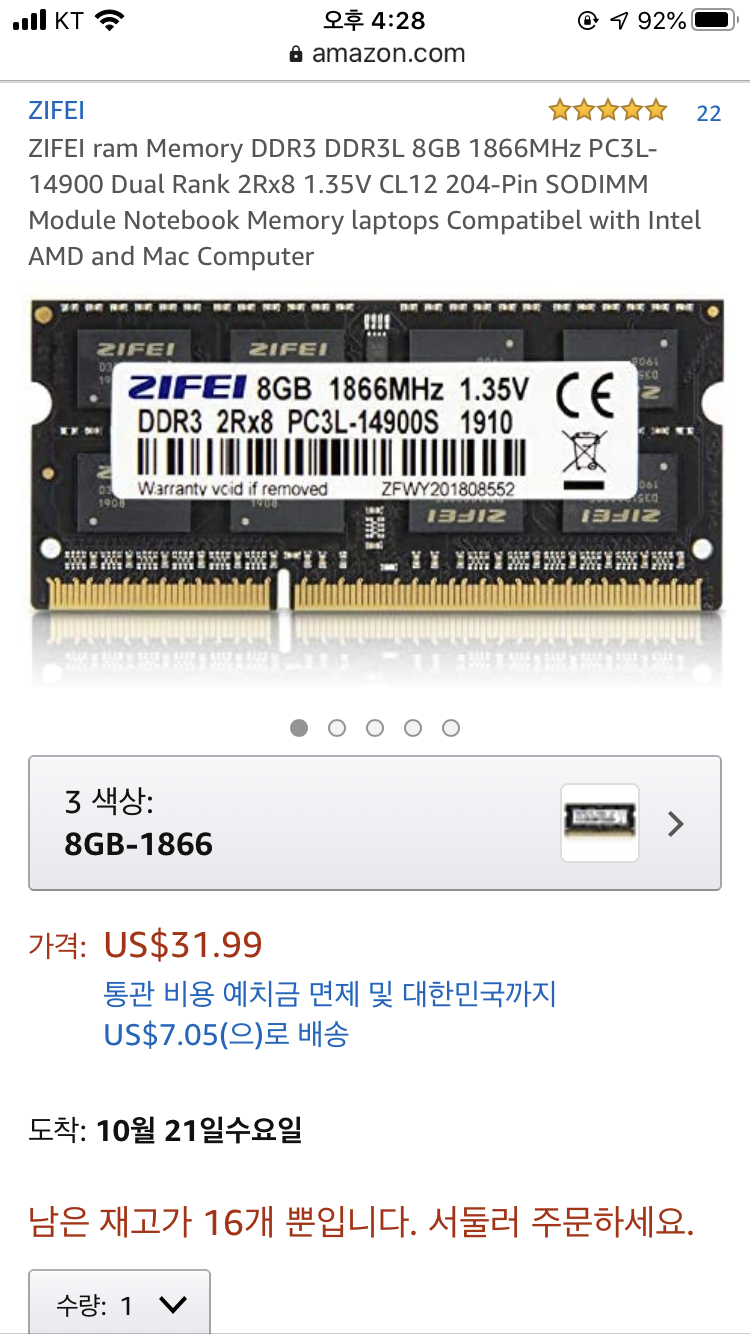Screen dimensions: 750x1334
Task: Tap the cellular signal bars icon
Action: pos(29,21)
